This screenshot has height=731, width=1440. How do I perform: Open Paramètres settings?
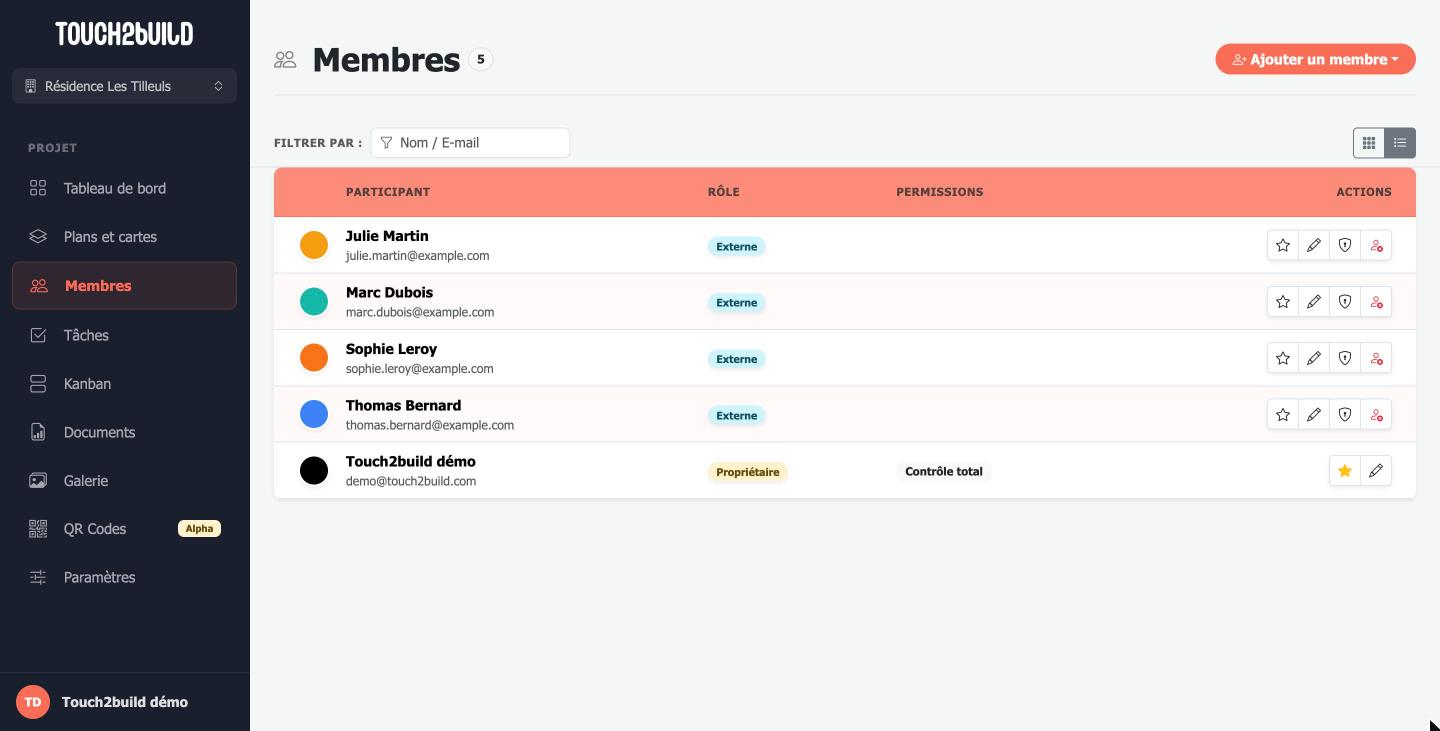124,577
